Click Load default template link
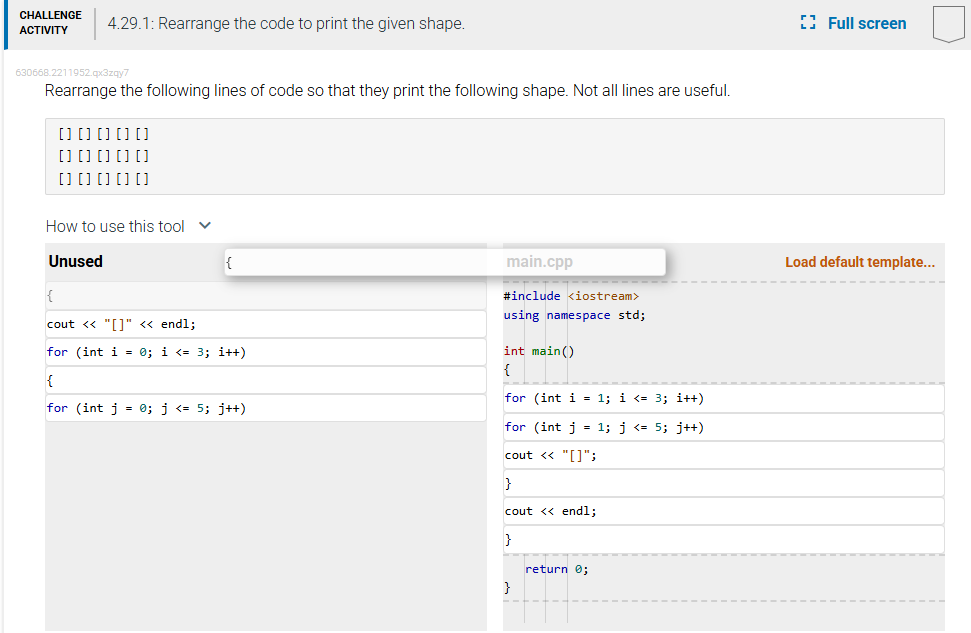This screenshot has height=633, width=971. coord(860,262)
